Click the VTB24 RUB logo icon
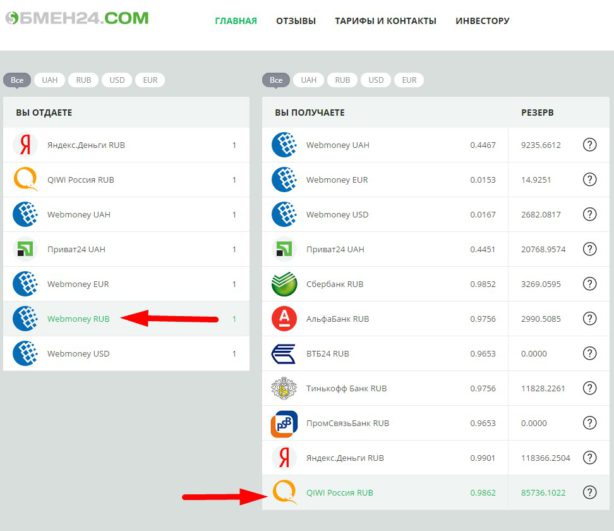614x531 pixels. click(x=284, y=354)
